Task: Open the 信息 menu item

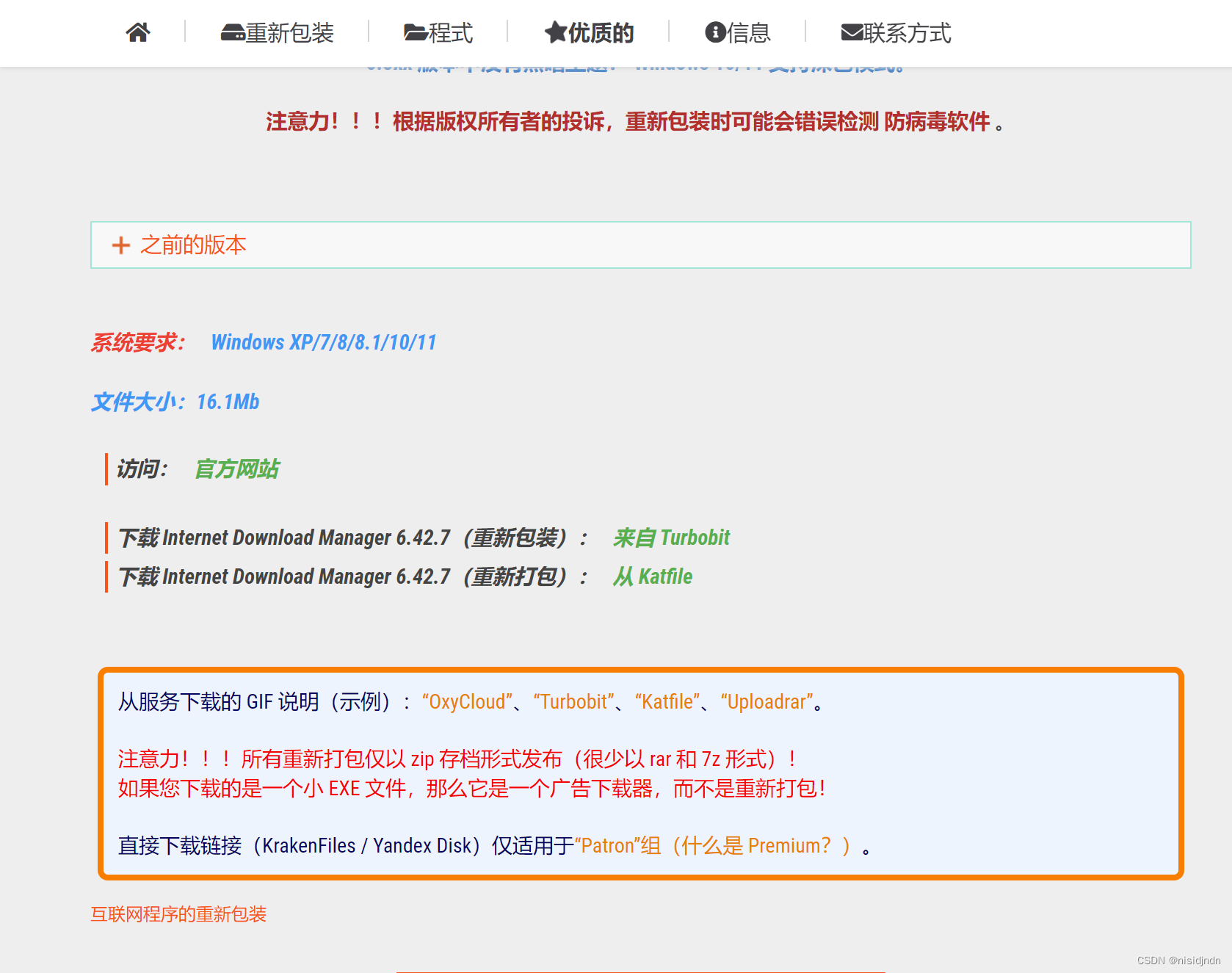Action: (x=738, y=33)
